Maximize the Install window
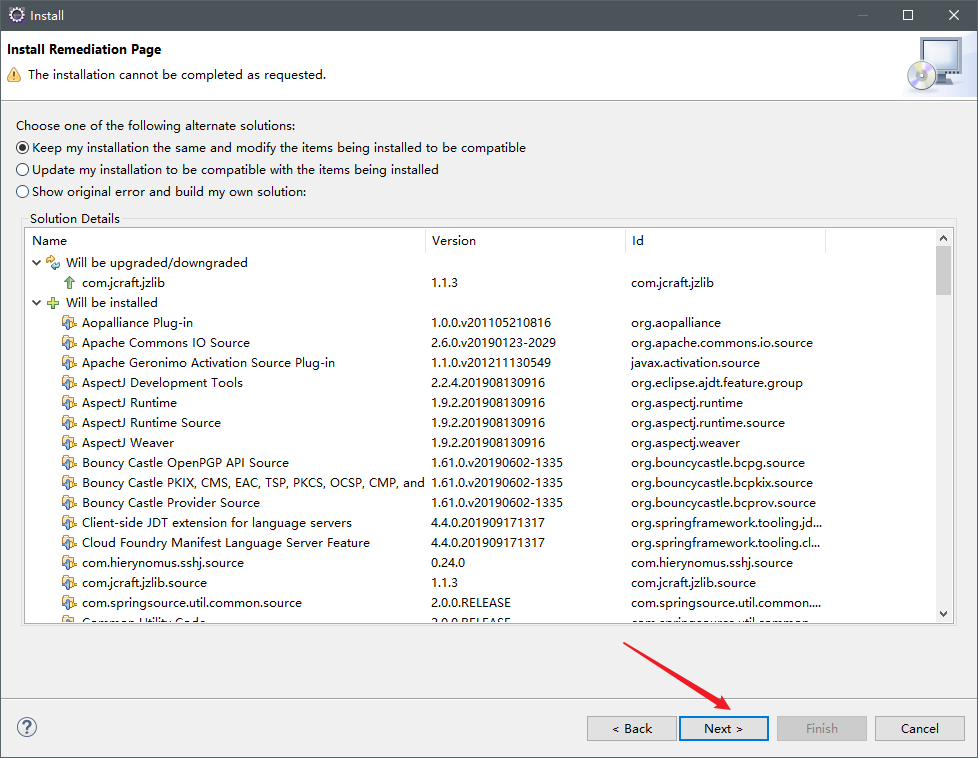 [908, 15]
